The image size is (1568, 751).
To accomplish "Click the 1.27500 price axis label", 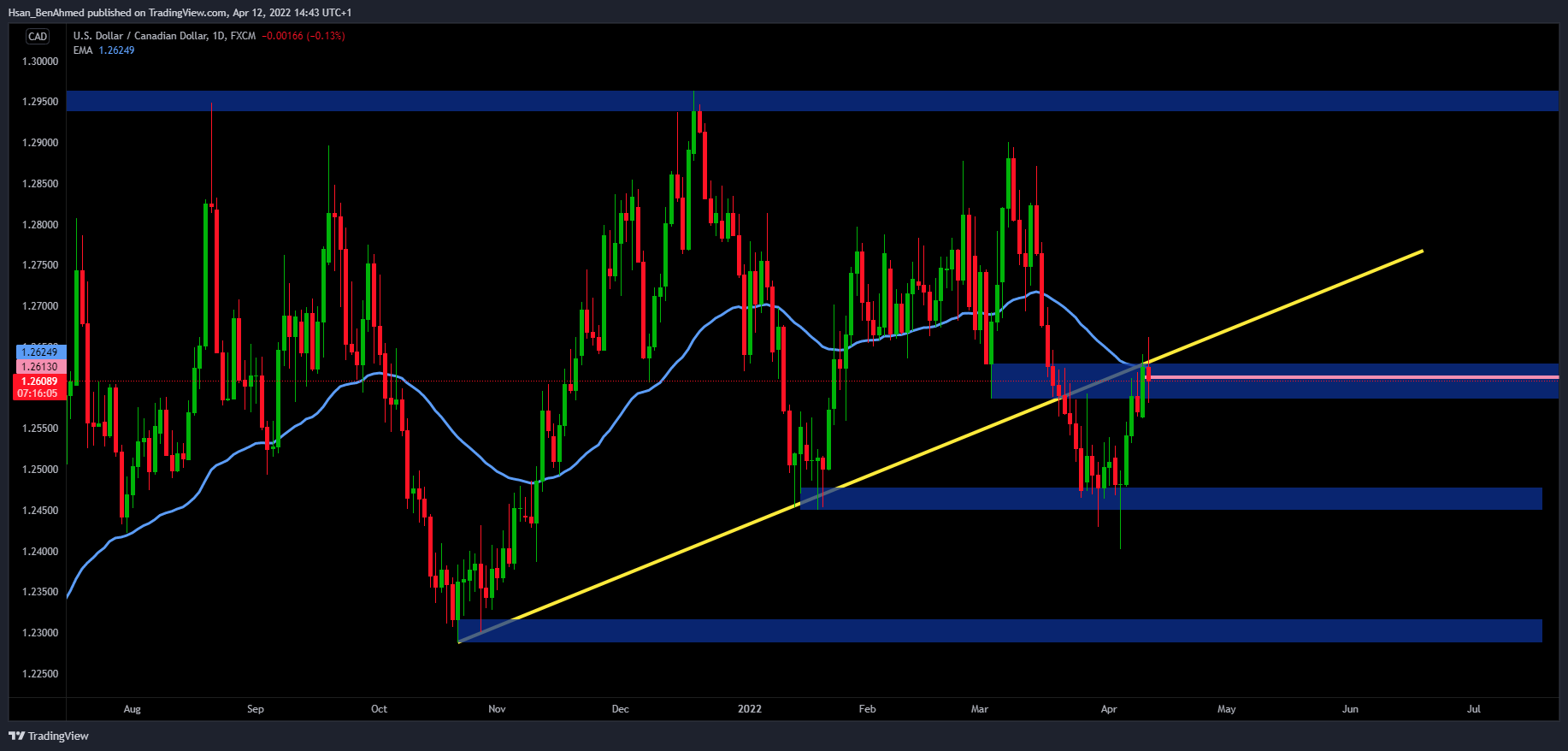I will tap(40, 265).
